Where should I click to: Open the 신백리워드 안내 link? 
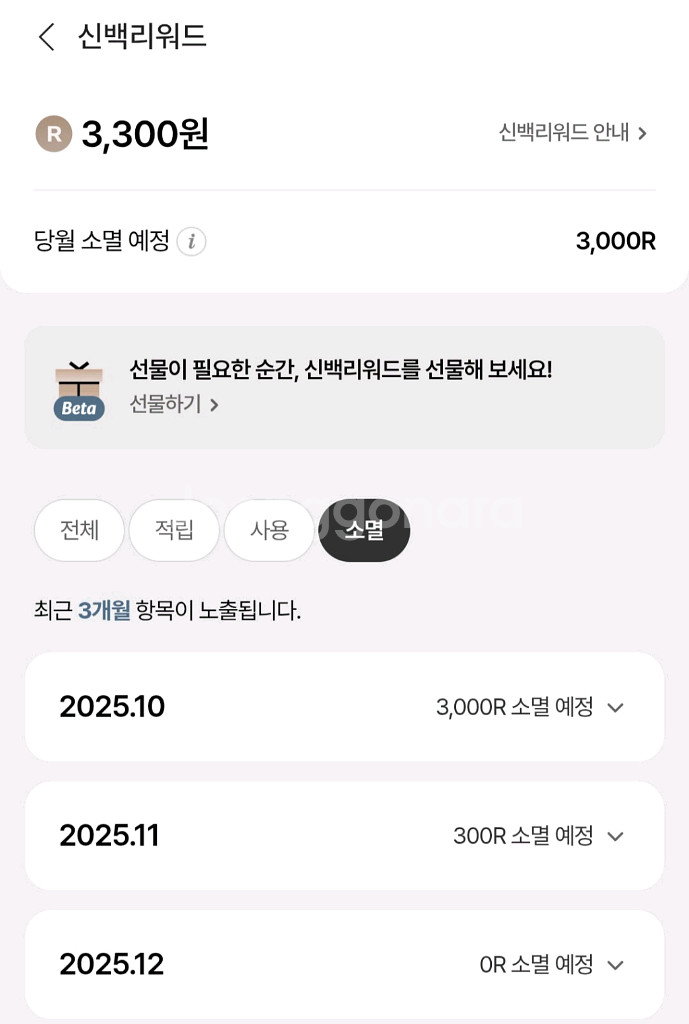(564, 133)
